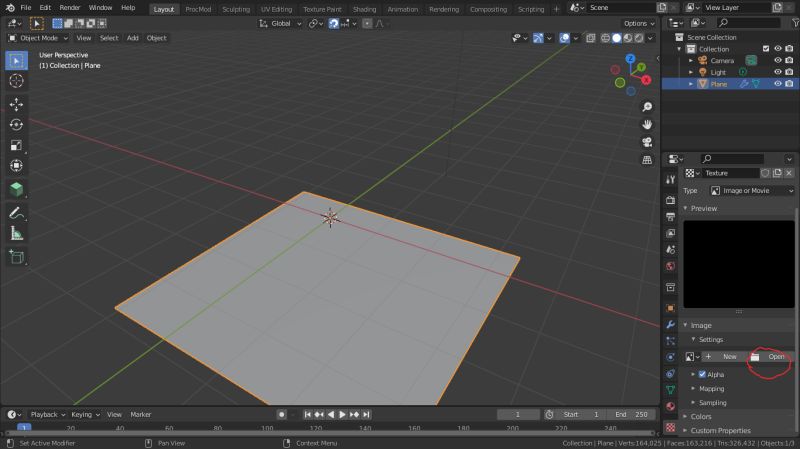Open the Output properties tab
This screenshot has width=800, height=449.
670,217
